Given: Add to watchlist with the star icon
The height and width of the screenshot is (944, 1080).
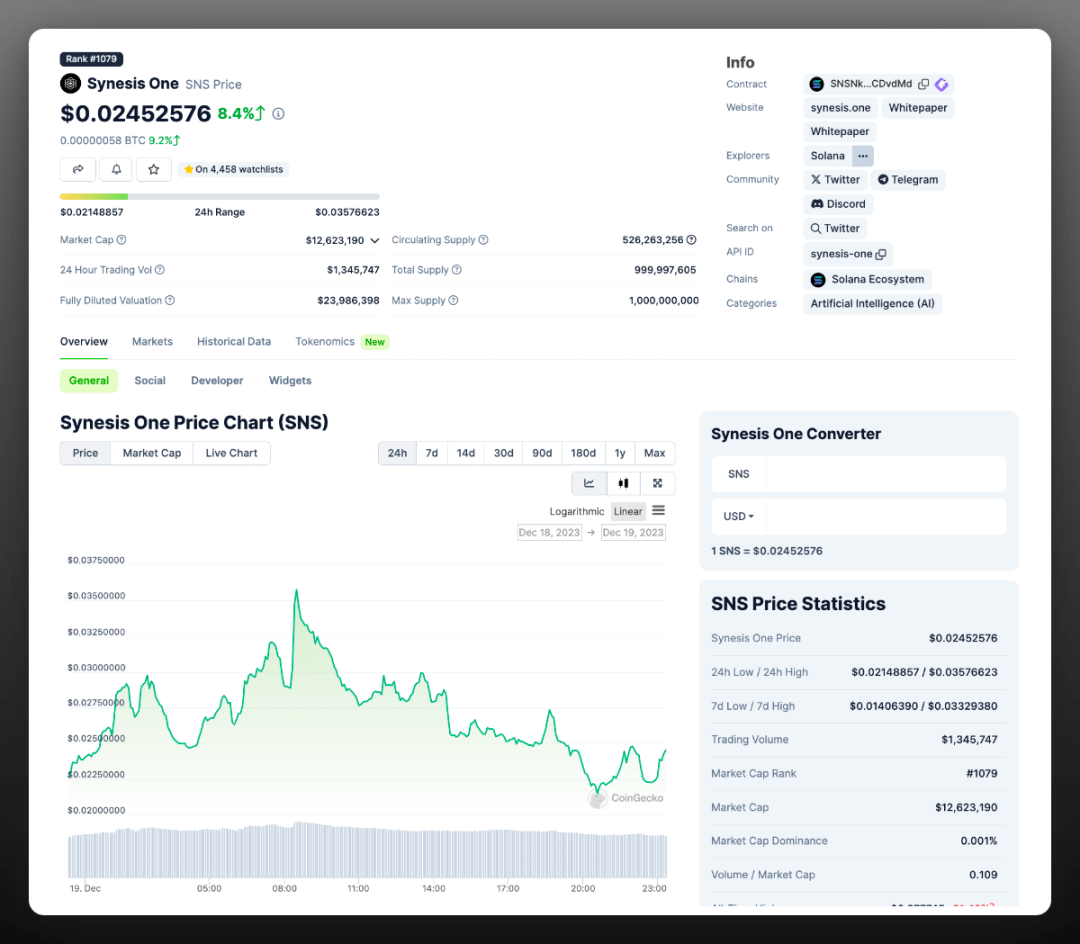Looking at the screenshot, I should click(x=153, y=170).
